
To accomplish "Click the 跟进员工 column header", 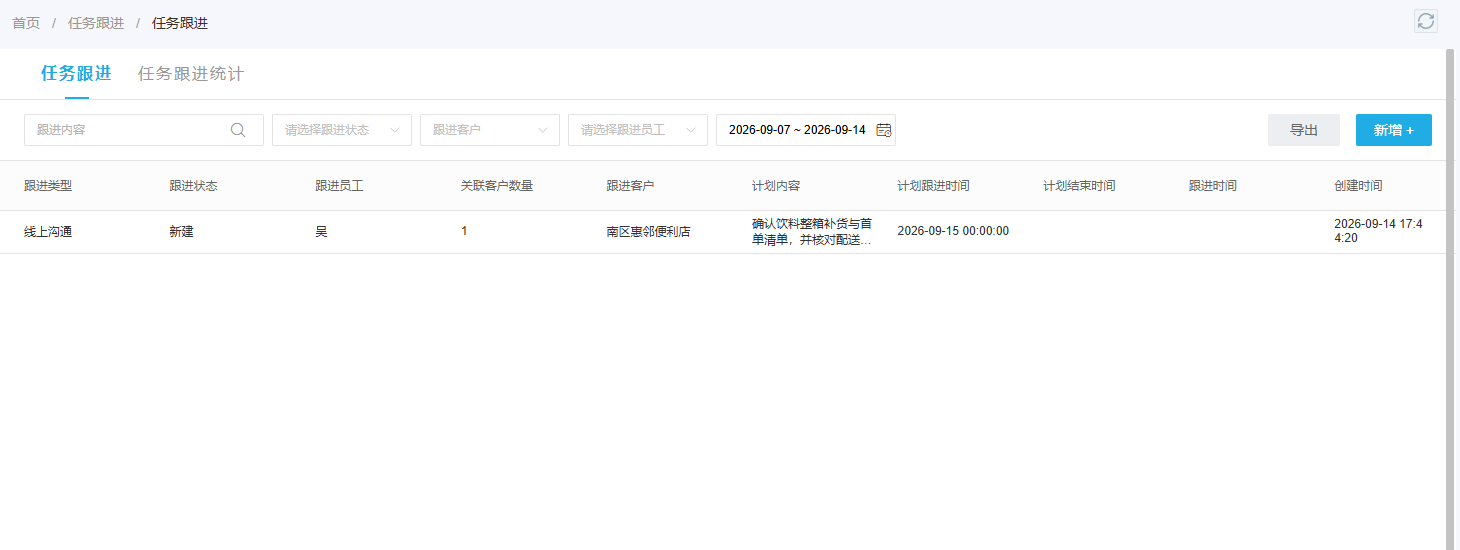I will coord(339,186).
